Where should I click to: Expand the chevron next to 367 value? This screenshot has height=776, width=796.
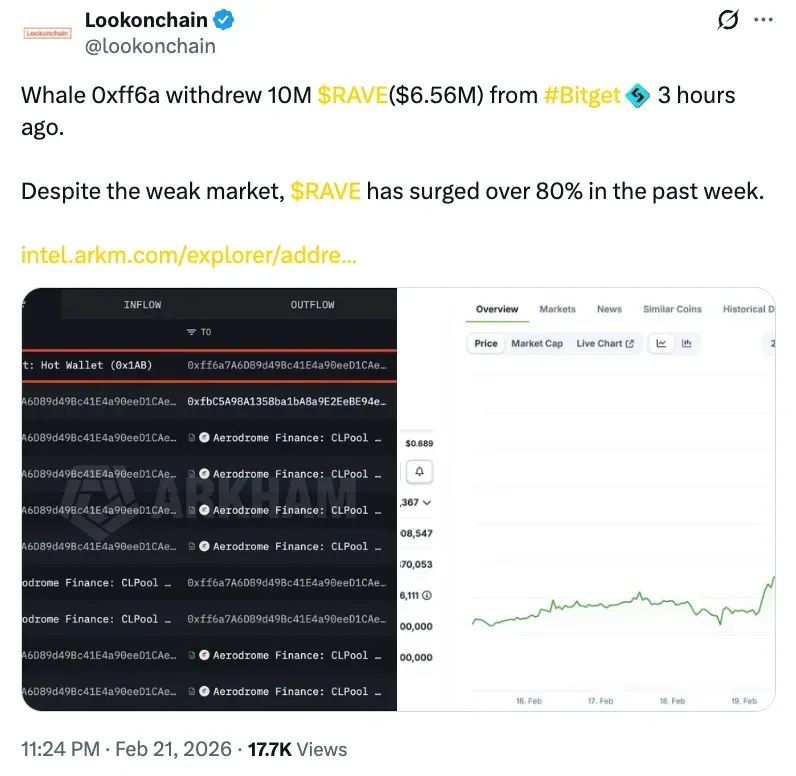pos(428,502)
